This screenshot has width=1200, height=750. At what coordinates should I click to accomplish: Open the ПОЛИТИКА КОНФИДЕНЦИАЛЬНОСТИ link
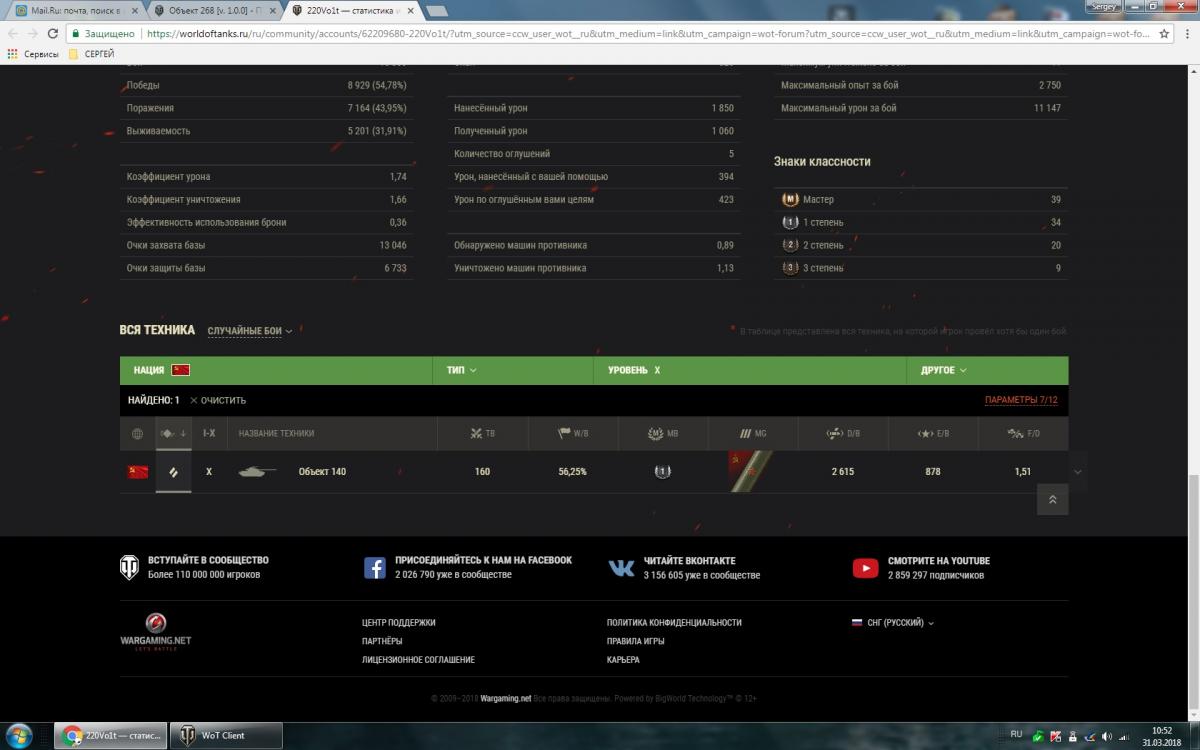coord(674,622)
